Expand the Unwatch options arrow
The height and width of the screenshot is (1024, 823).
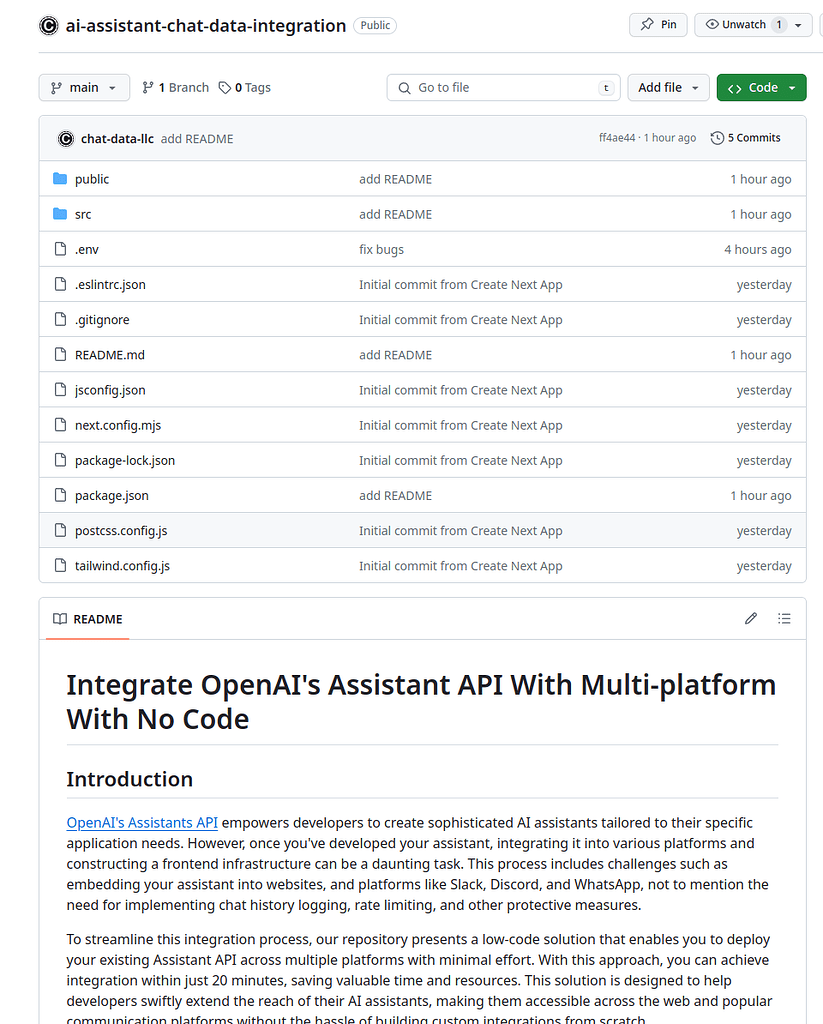coord(799,25)
